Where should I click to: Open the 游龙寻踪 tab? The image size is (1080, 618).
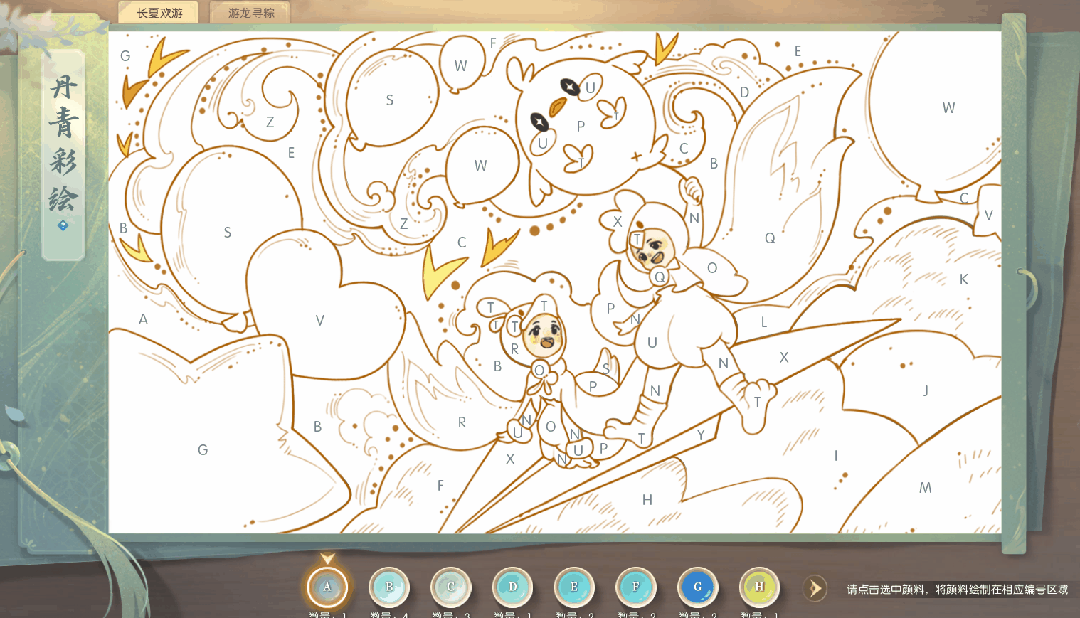250,12
